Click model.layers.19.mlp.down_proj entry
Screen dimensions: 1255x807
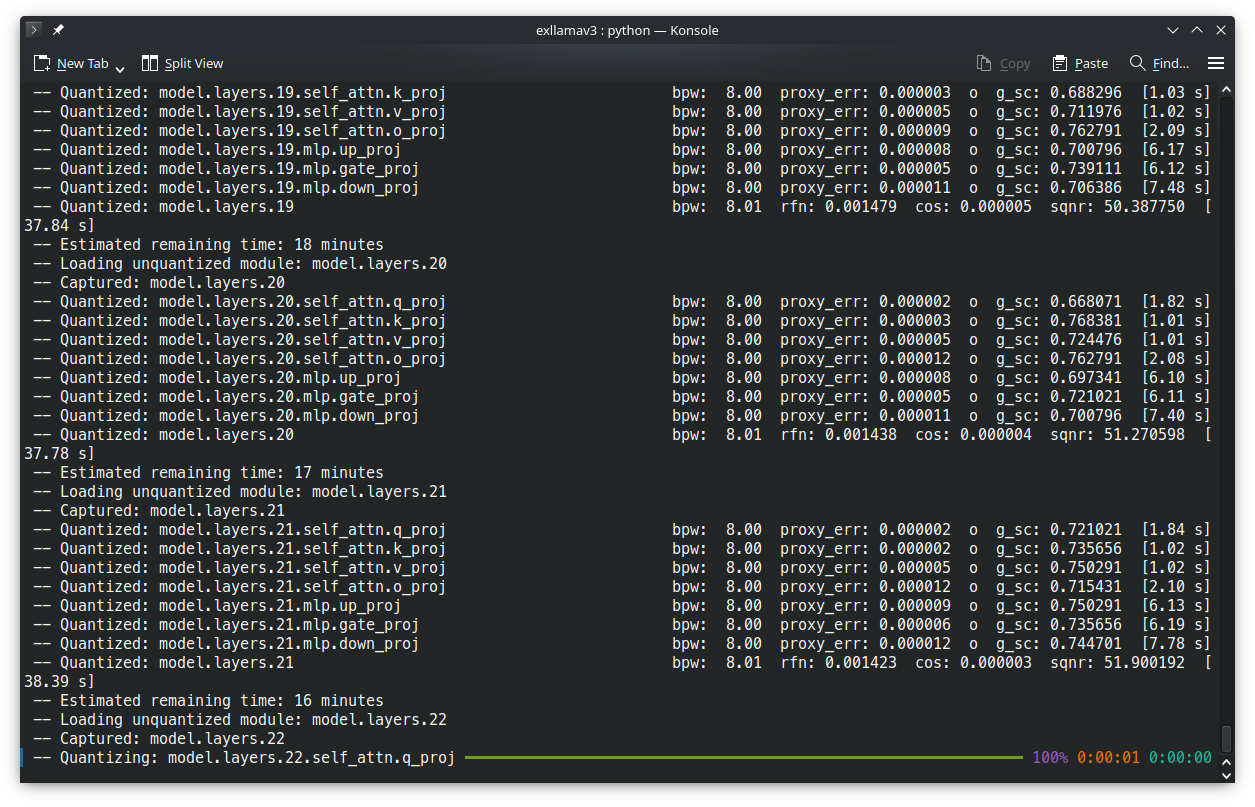click(x=288, y=188)
